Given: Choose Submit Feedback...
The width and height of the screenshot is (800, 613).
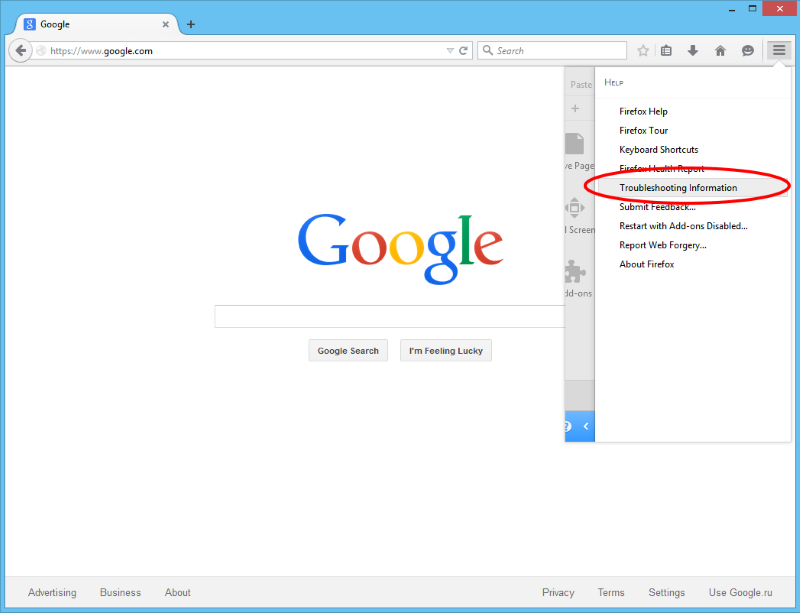Looking at the screenshot, I should [657, 207].
